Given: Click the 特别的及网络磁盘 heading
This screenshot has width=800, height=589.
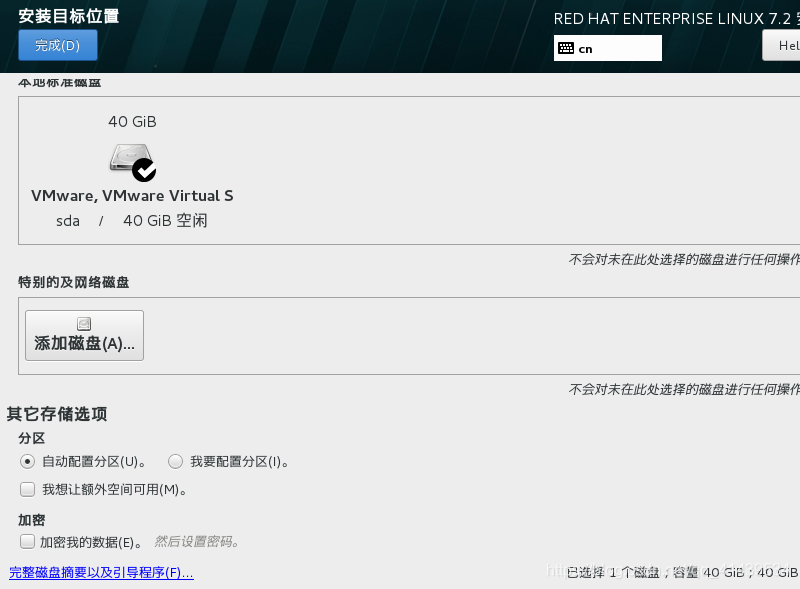Looking at the screenshot, I should (73, 282).
